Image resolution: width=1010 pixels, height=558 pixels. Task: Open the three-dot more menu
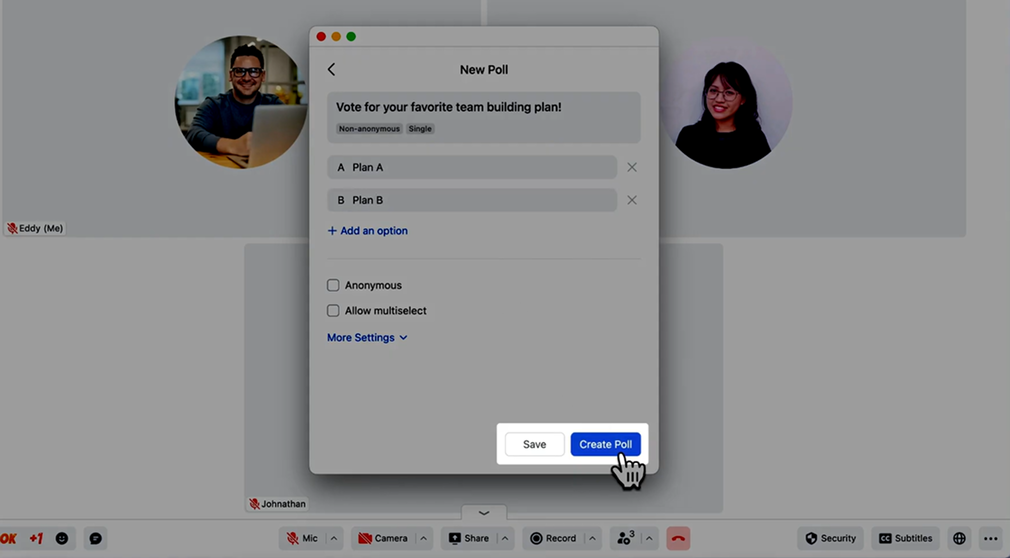coord(990,538)
